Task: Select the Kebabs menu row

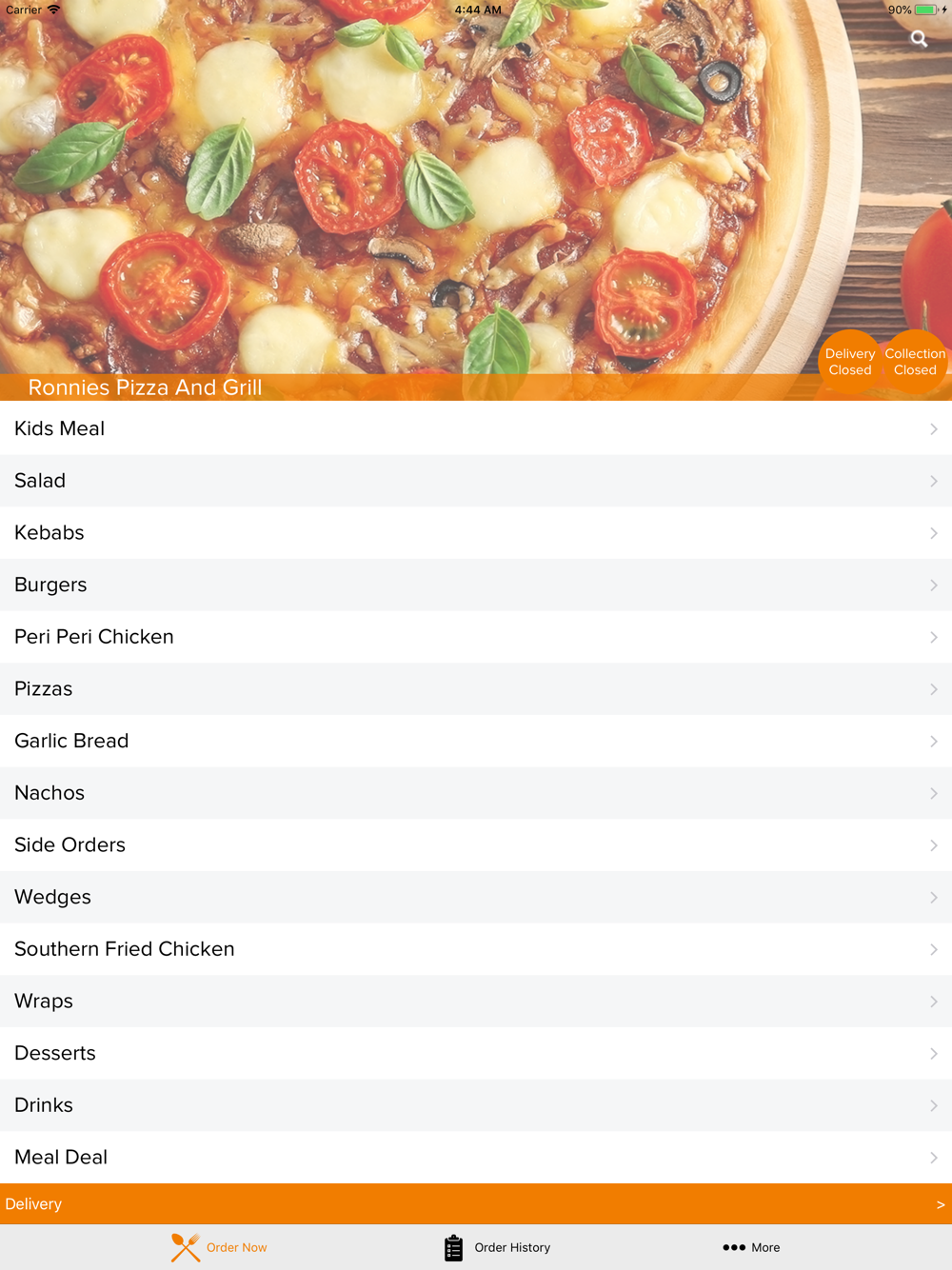Action: coord(476,533)
